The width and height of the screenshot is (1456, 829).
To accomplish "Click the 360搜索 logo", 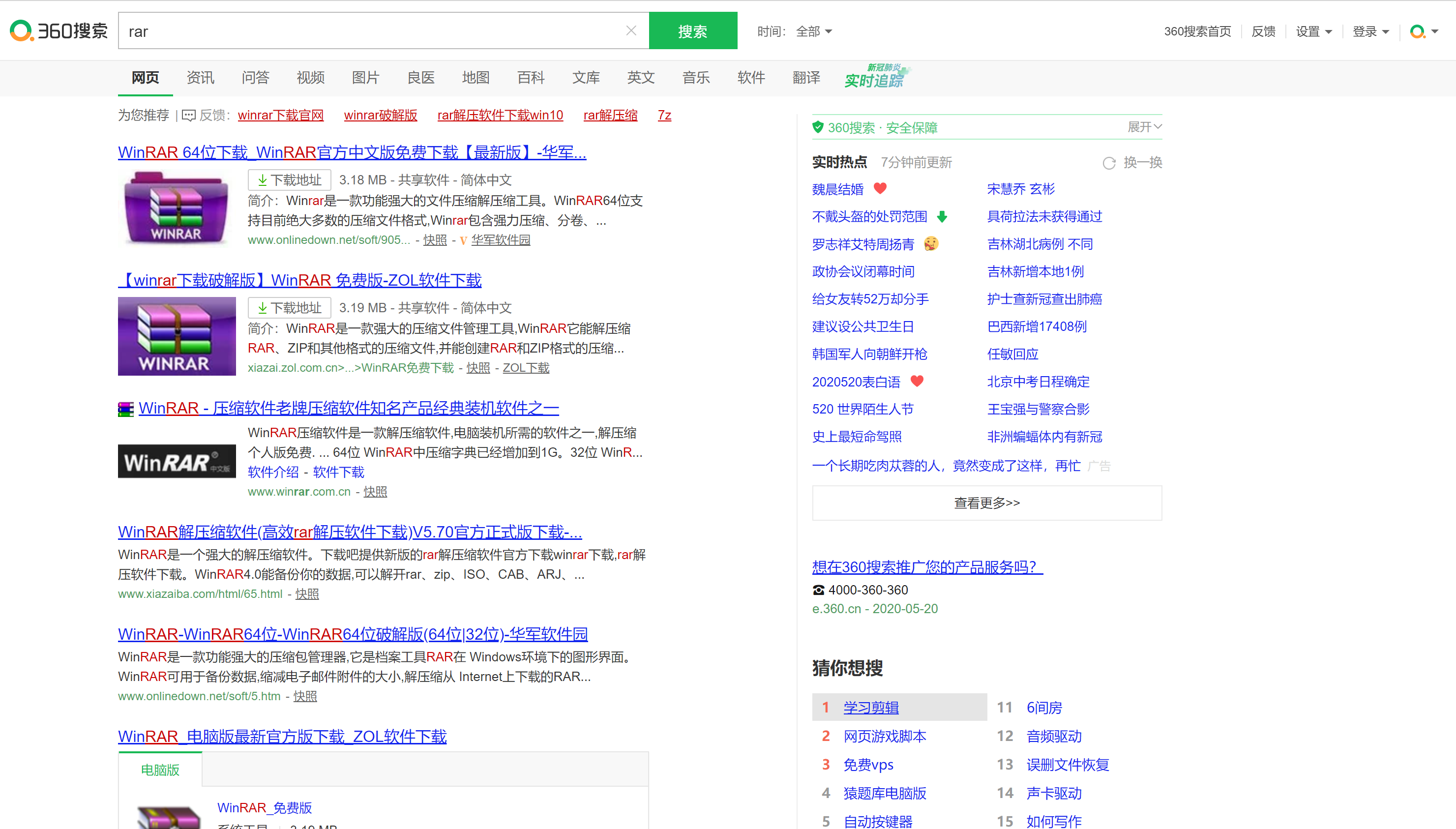I will (59, 31).
